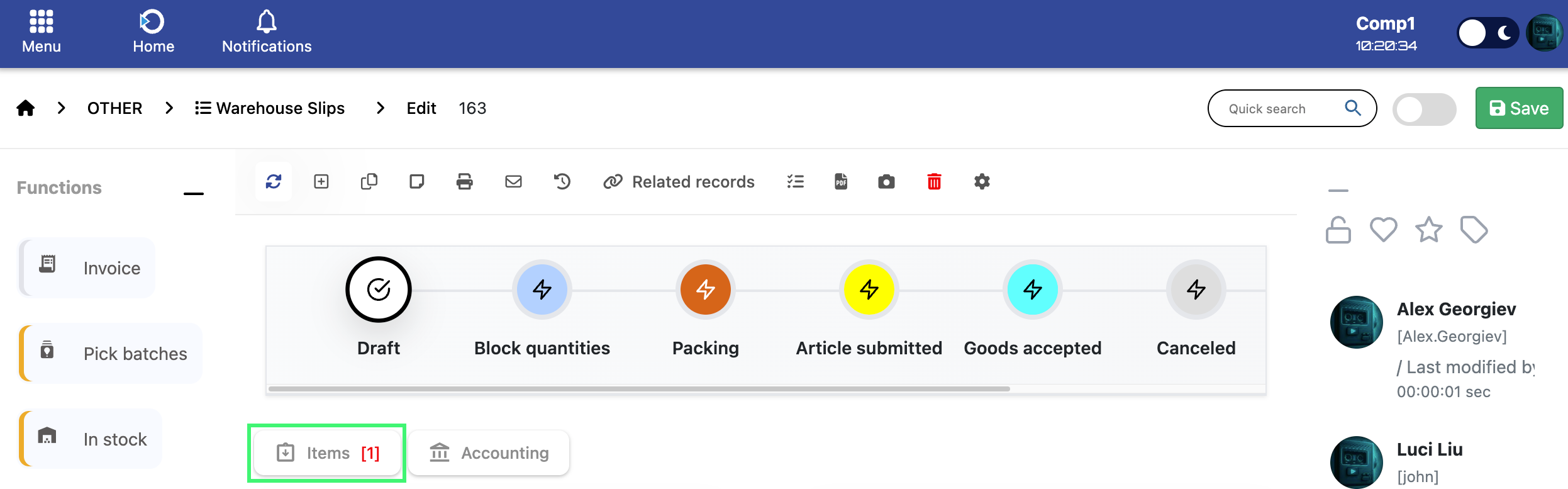Toggle the dark mode switch
The width and height of the screenshot is (1568, 489).
pos(1487,33)
